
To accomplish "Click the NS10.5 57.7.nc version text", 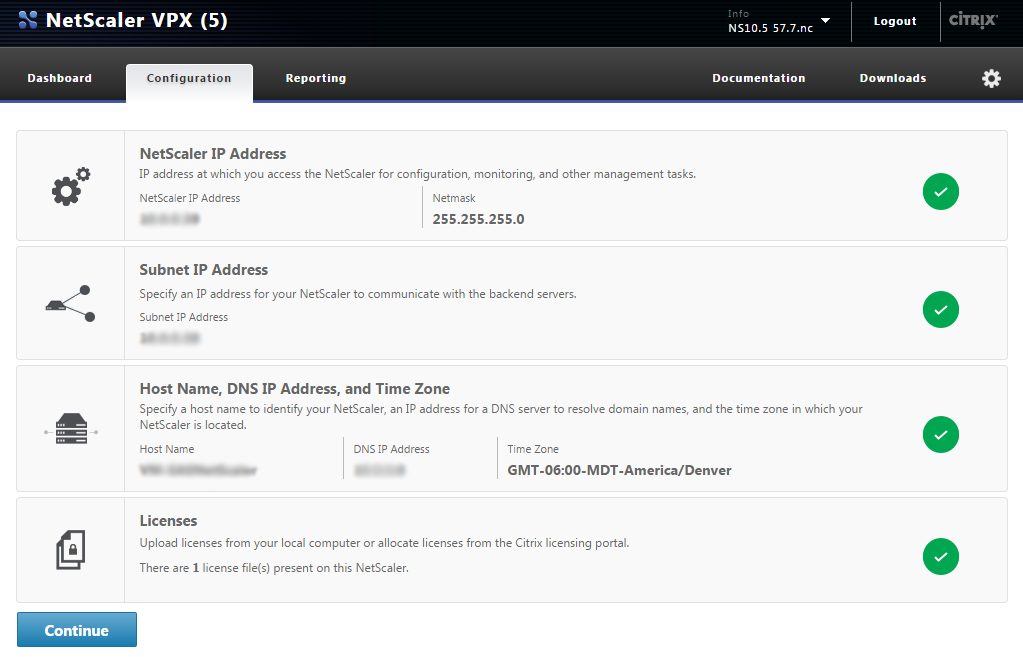I will [x=771, y=28].
